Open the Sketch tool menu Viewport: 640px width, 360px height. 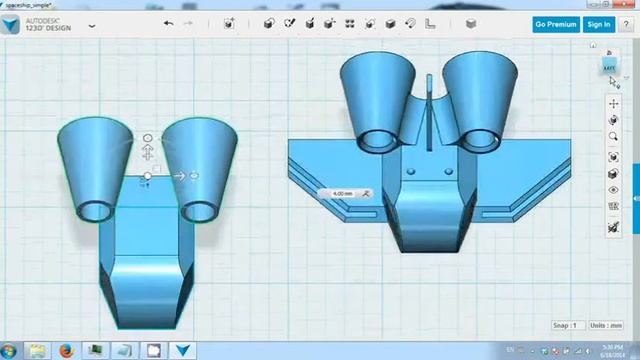pos(289,24)
